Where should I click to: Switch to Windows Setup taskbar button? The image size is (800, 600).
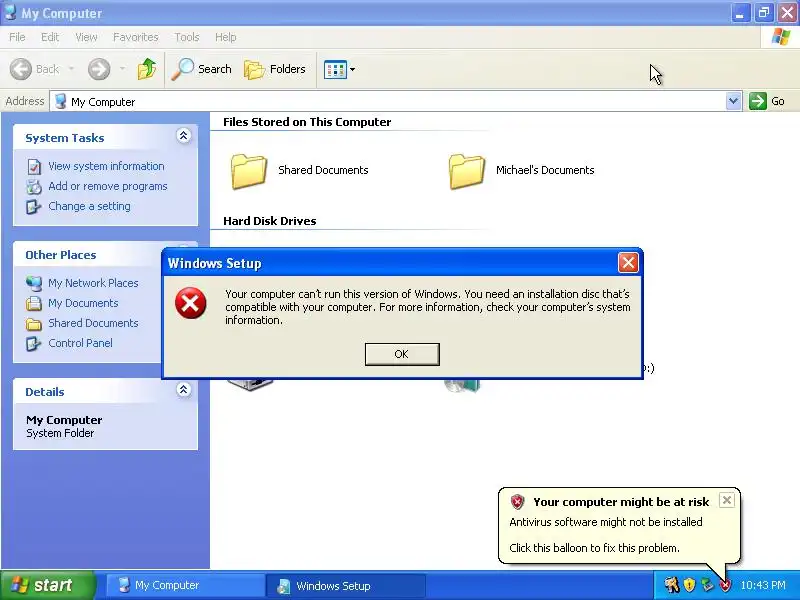click(346, 585)
